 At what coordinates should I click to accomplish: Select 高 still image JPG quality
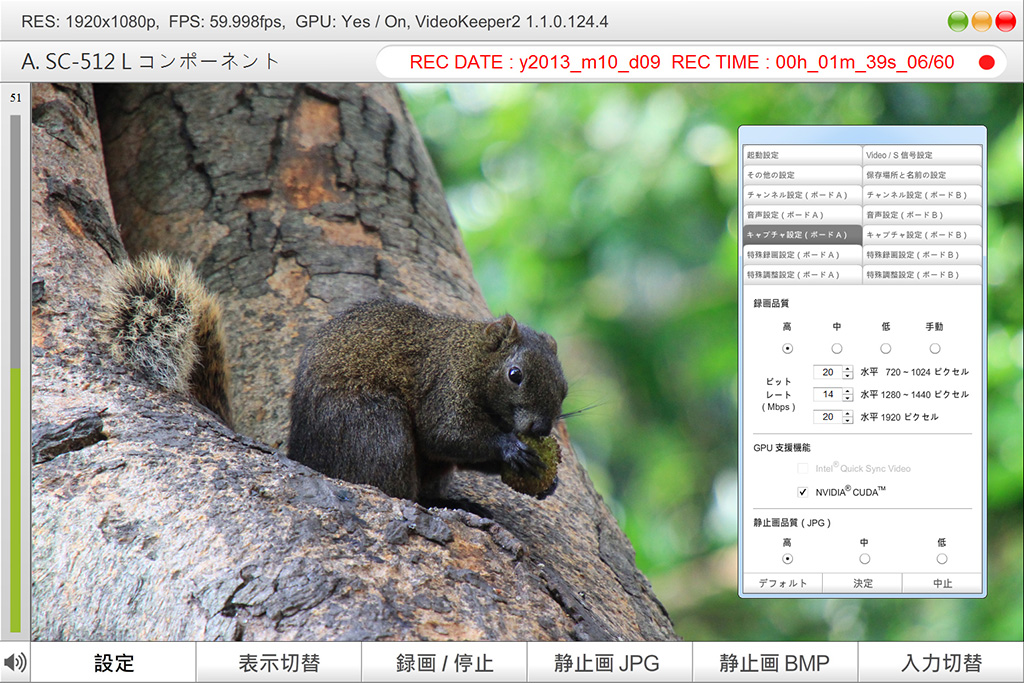point(788,559)
